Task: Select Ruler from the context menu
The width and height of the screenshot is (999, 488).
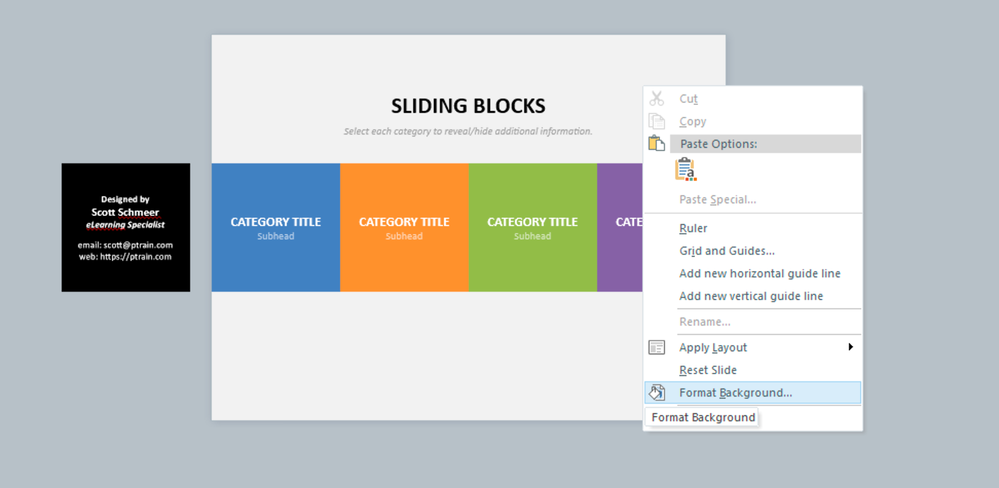Action: click(x=693, y=228)
